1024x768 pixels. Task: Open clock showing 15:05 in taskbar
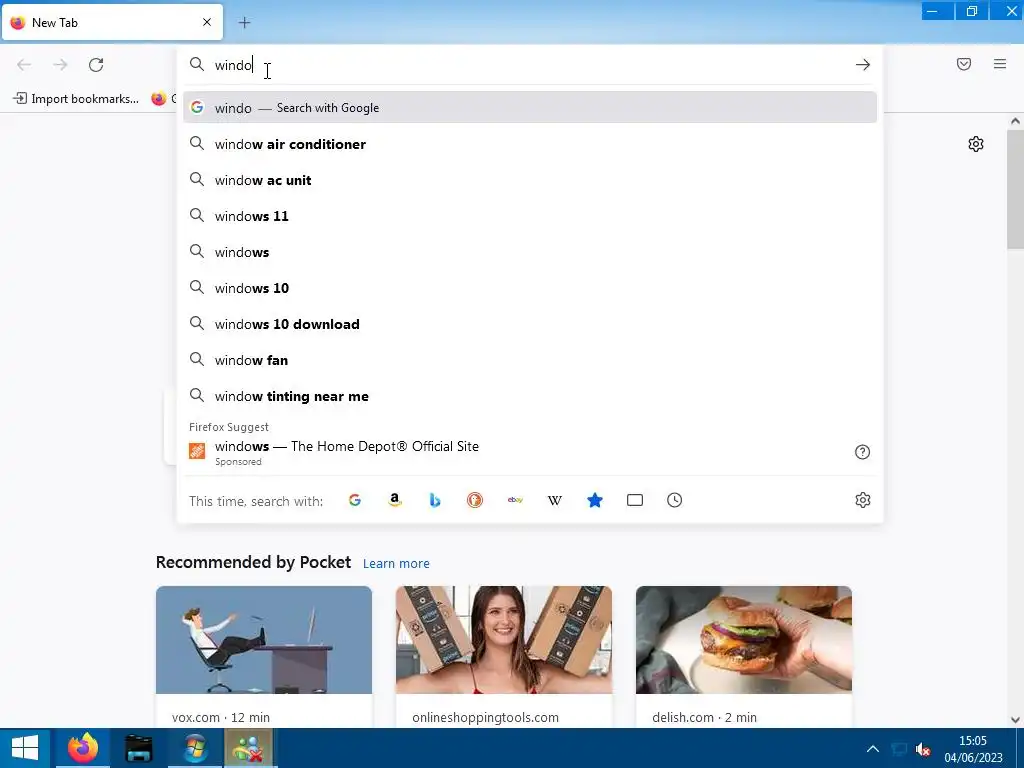973,749
